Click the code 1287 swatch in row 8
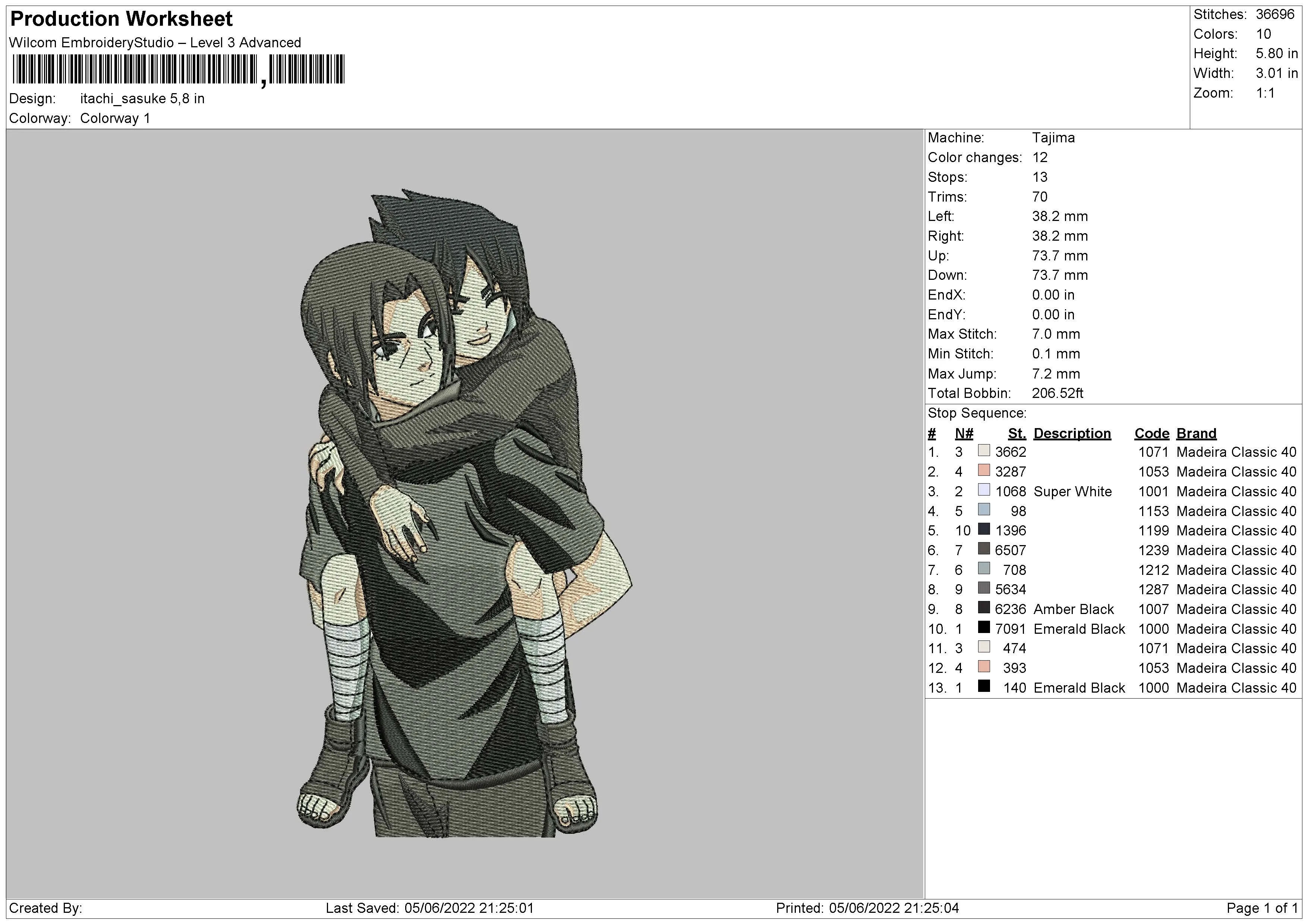 [x=984, y=588]
